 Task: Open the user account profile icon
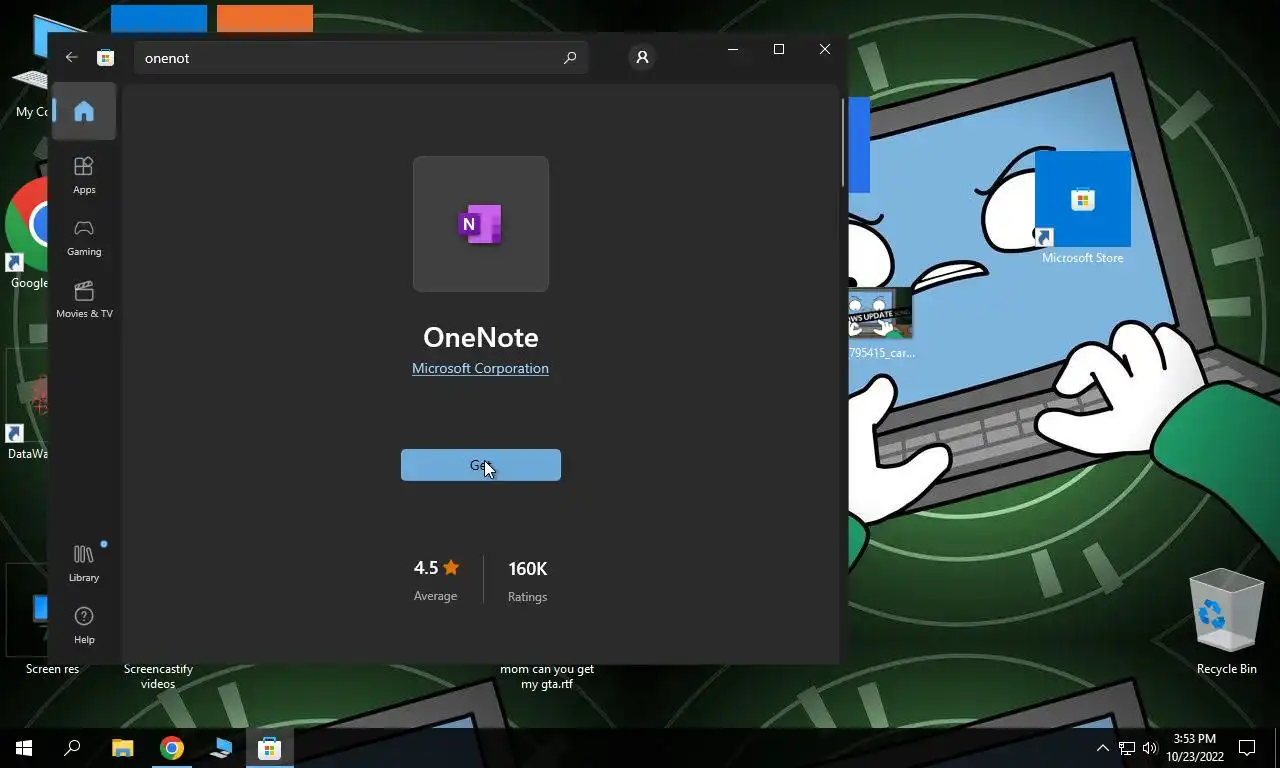tap(642, 58)
